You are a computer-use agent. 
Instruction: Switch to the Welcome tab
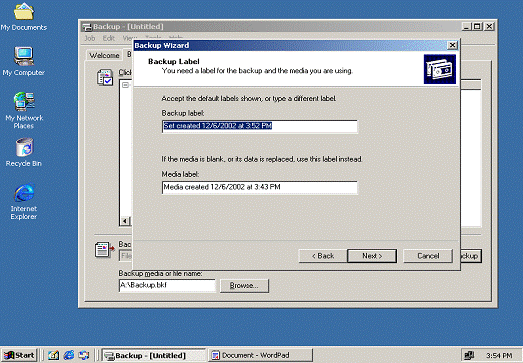[x=104, y=55]
